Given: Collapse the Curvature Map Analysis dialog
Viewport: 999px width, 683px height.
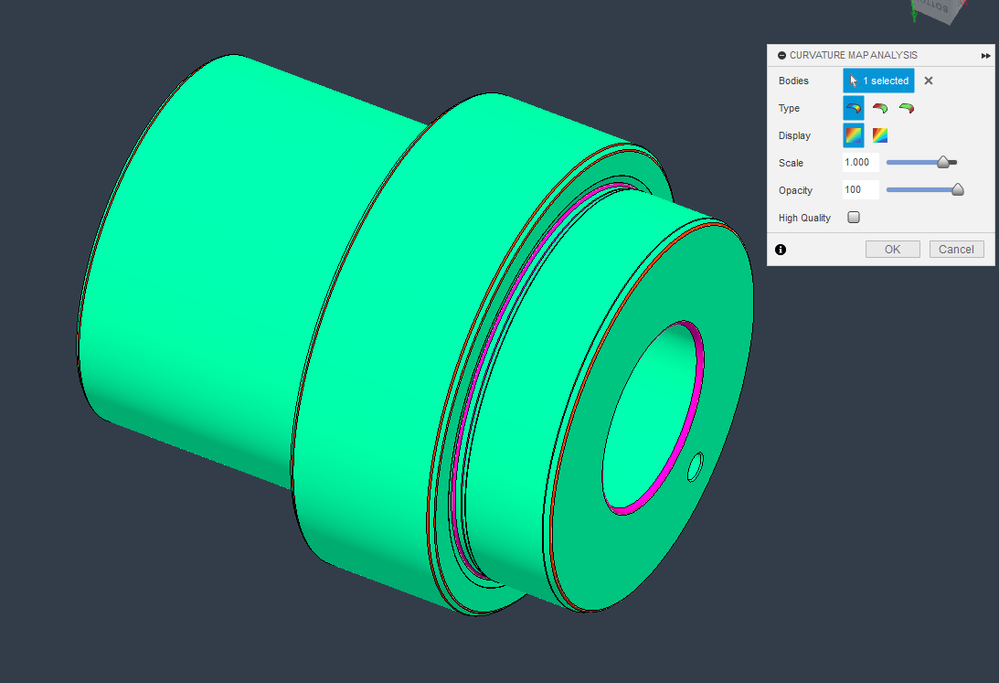Looking at the screenshot, I should [782, 55].
